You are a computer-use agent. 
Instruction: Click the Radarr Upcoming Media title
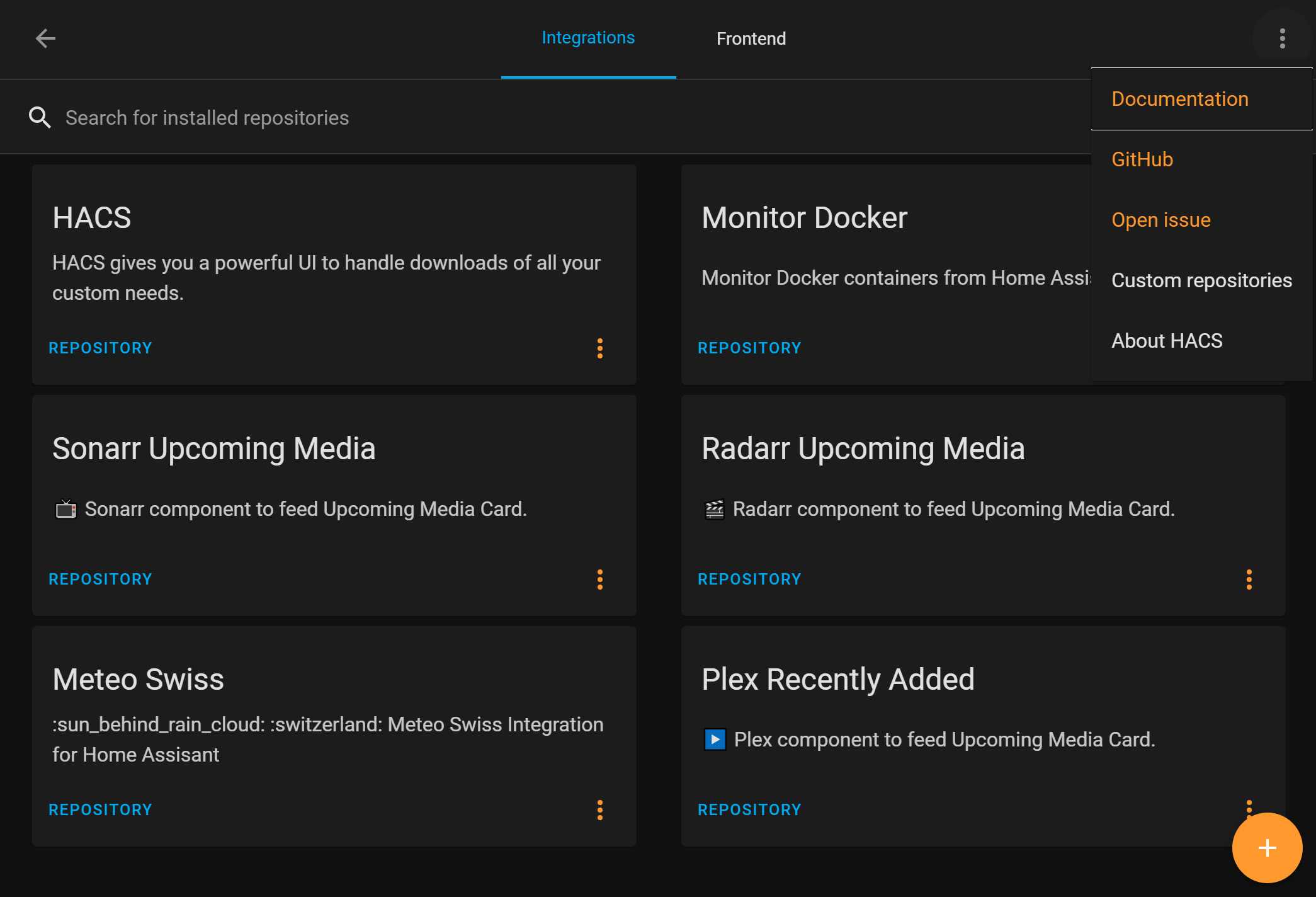pyautogui.click(x=863, y=449)
